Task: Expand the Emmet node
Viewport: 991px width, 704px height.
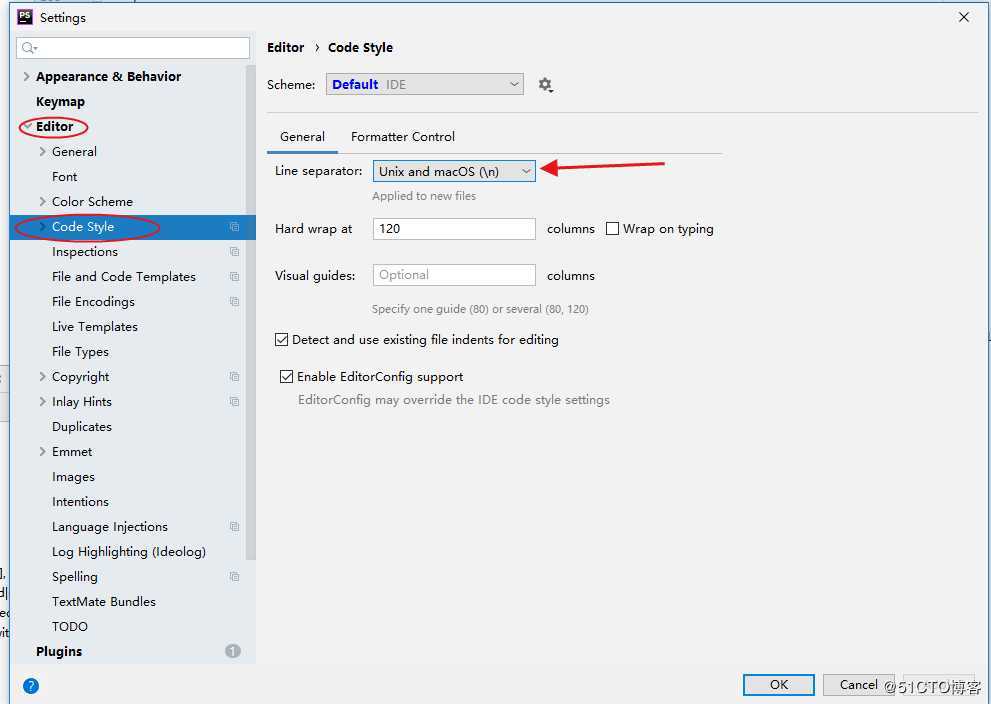Action: pos(42,451)
